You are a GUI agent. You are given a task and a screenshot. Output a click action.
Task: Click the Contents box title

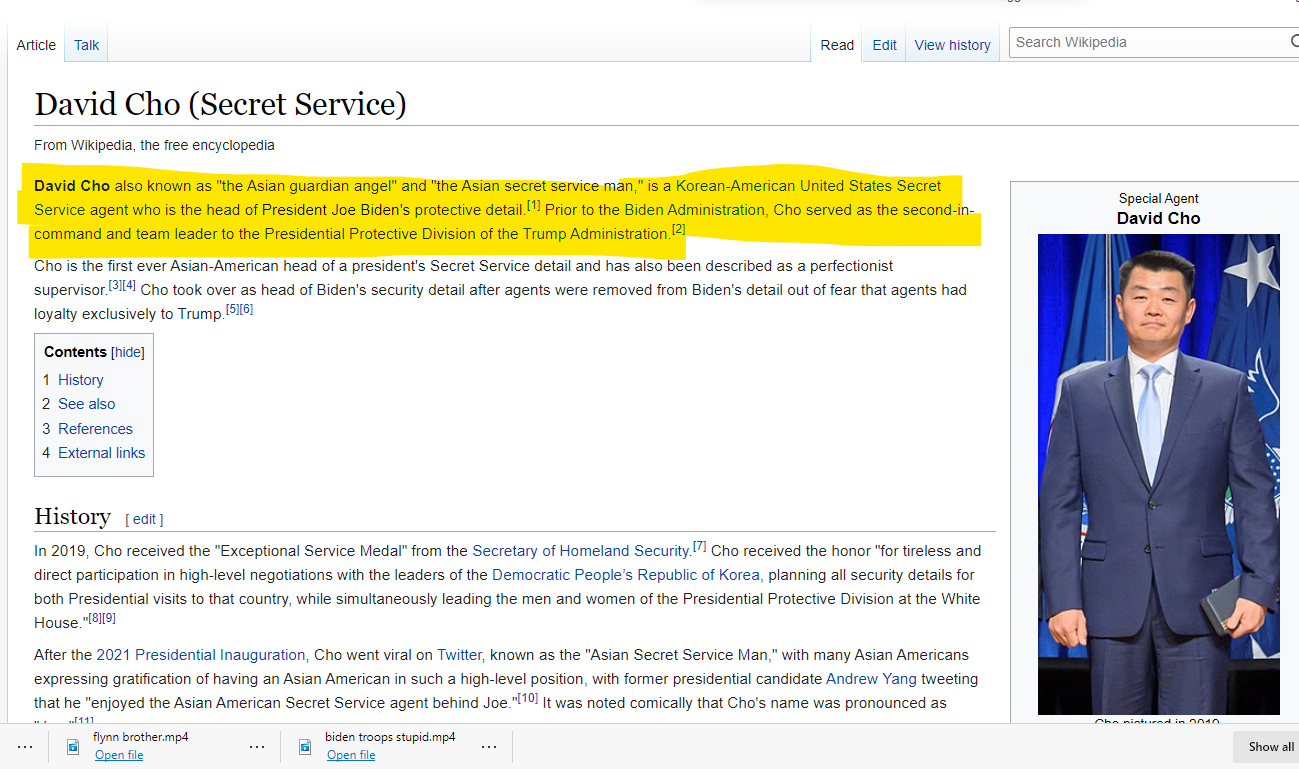[x=75, y=352]
